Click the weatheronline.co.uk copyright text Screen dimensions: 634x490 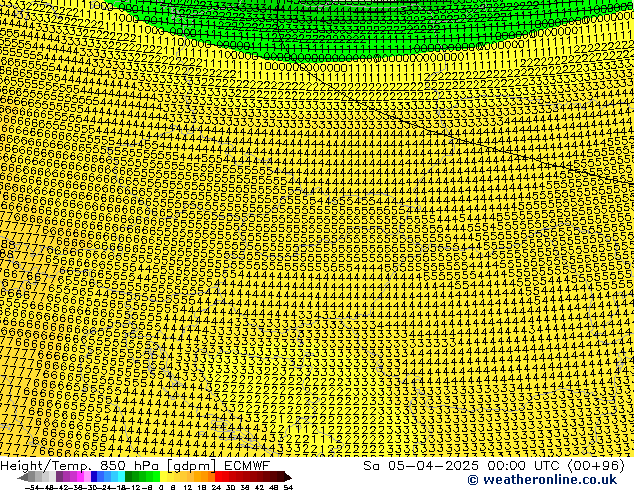pos(542,480)
